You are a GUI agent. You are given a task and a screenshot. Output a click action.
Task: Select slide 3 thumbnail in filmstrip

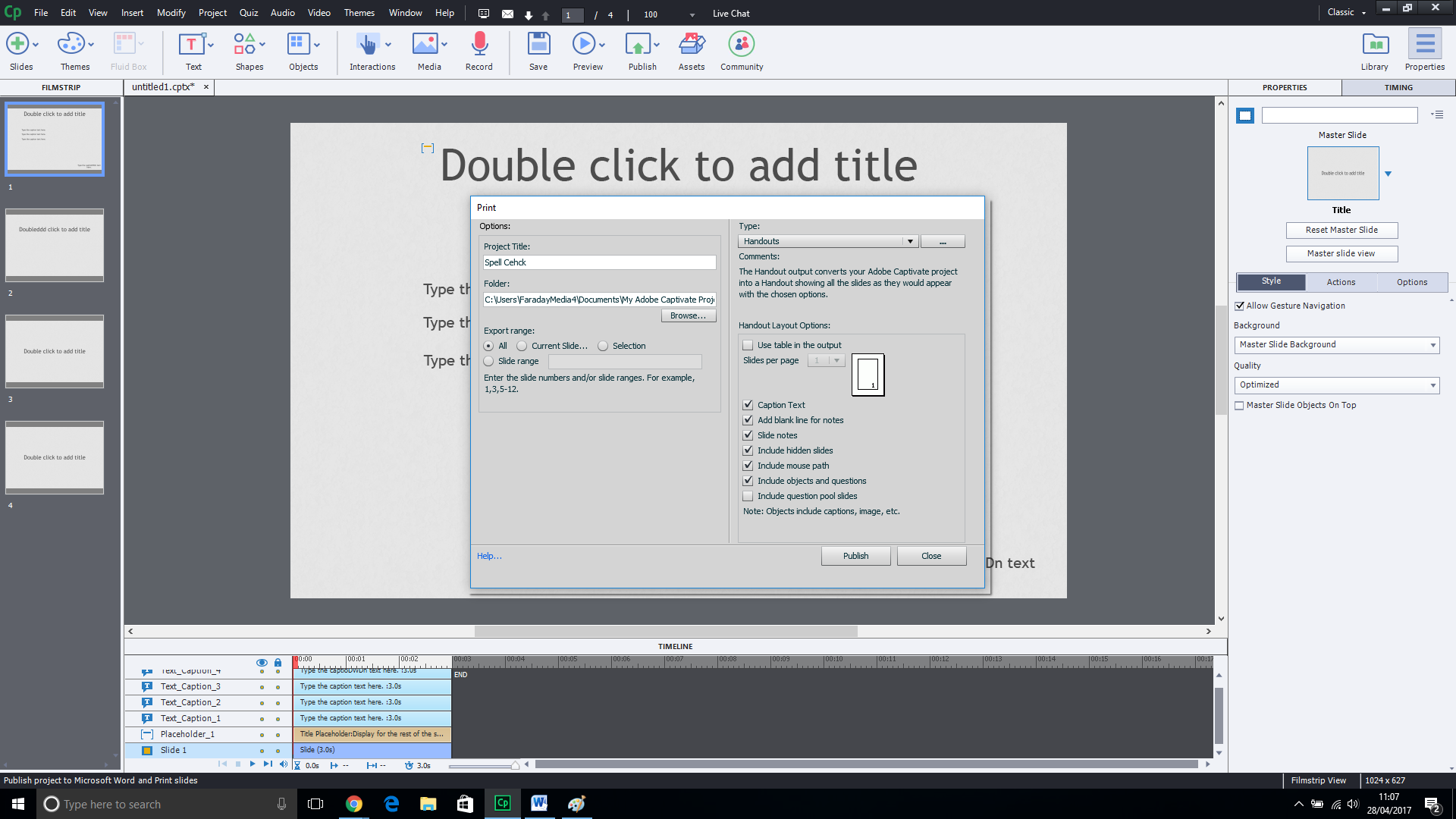coord(55,352)
